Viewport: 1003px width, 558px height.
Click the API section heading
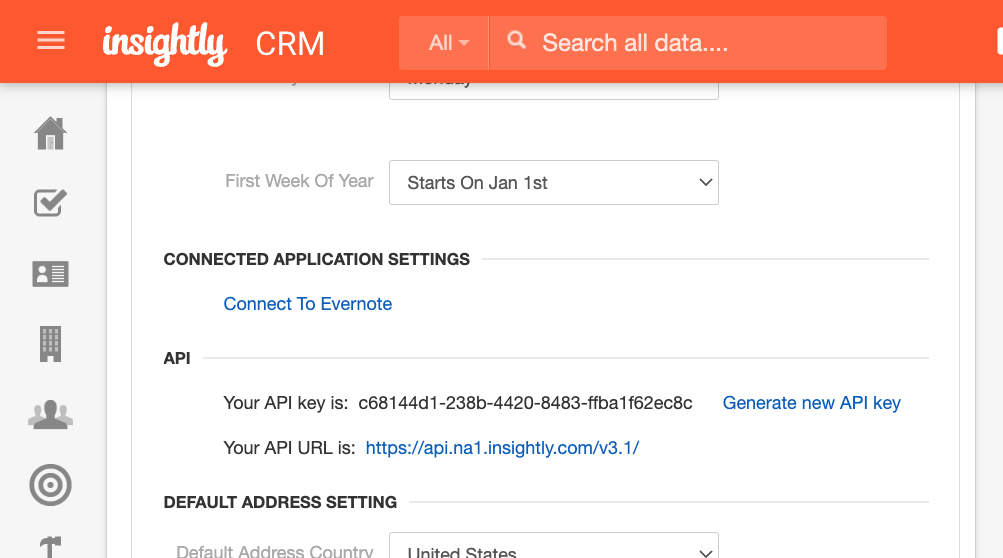(x=177, y=358)
